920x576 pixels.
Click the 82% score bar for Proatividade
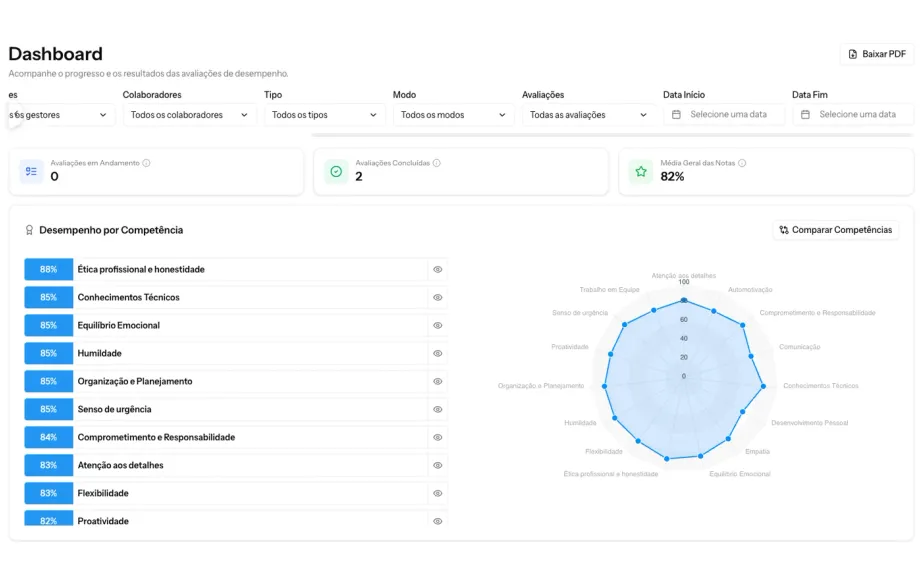pos(49,519)
